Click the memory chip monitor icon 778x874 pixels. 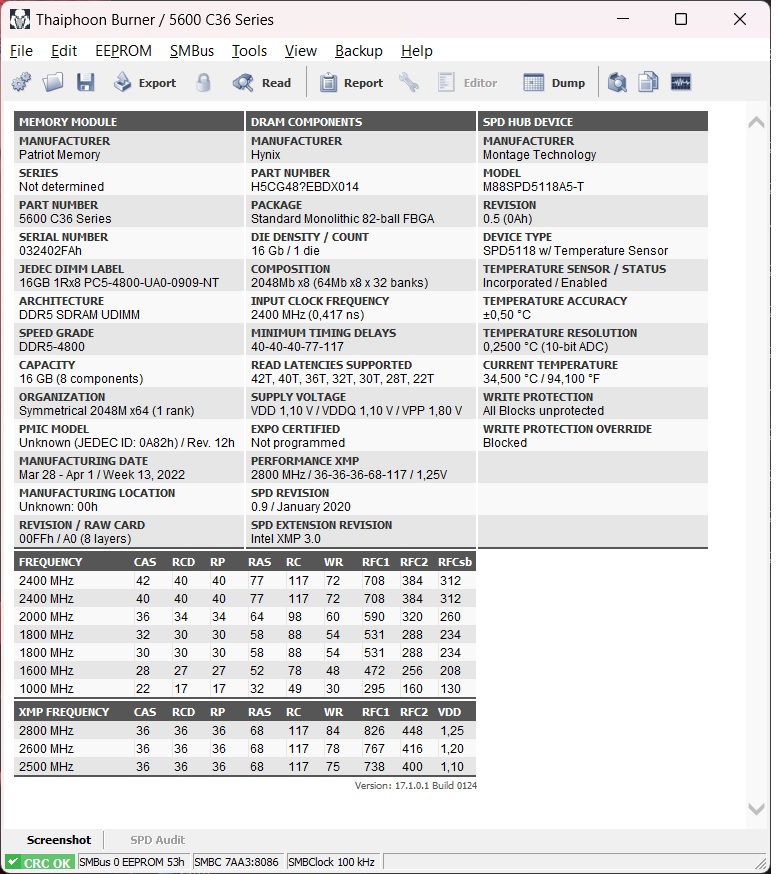click(680, 82)
